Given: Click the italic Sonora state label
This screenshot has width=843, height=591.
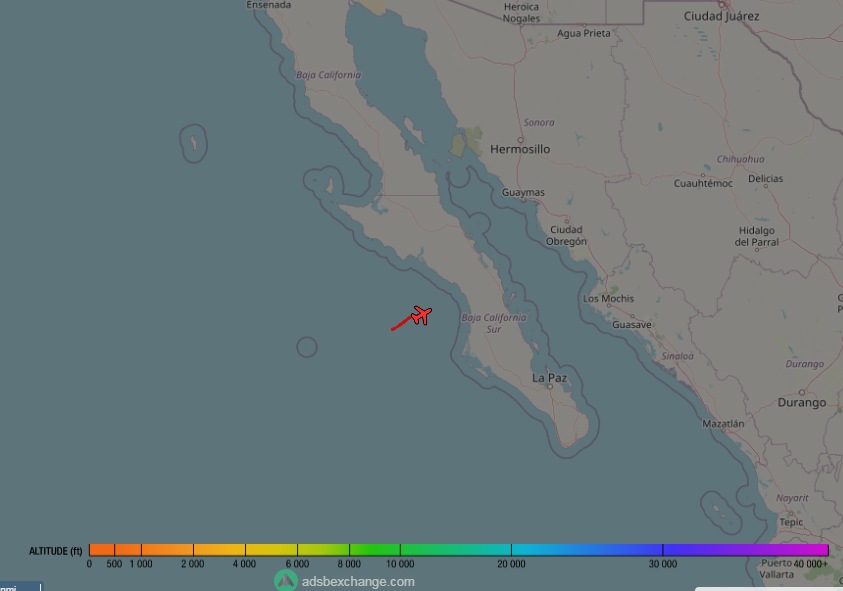Looking at the screenshot, I should (x=539, y=123).
